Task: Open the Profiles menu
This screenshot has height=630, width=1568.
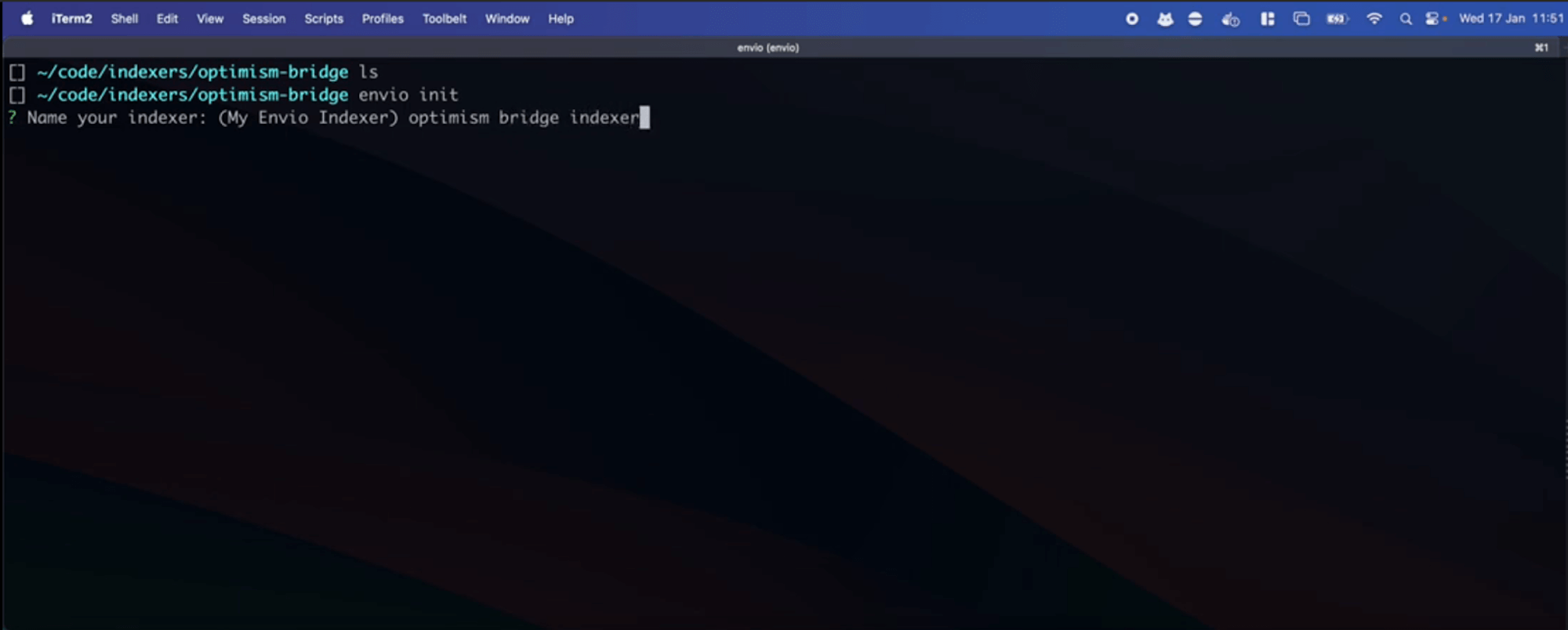Action: [x=383, y=18]
